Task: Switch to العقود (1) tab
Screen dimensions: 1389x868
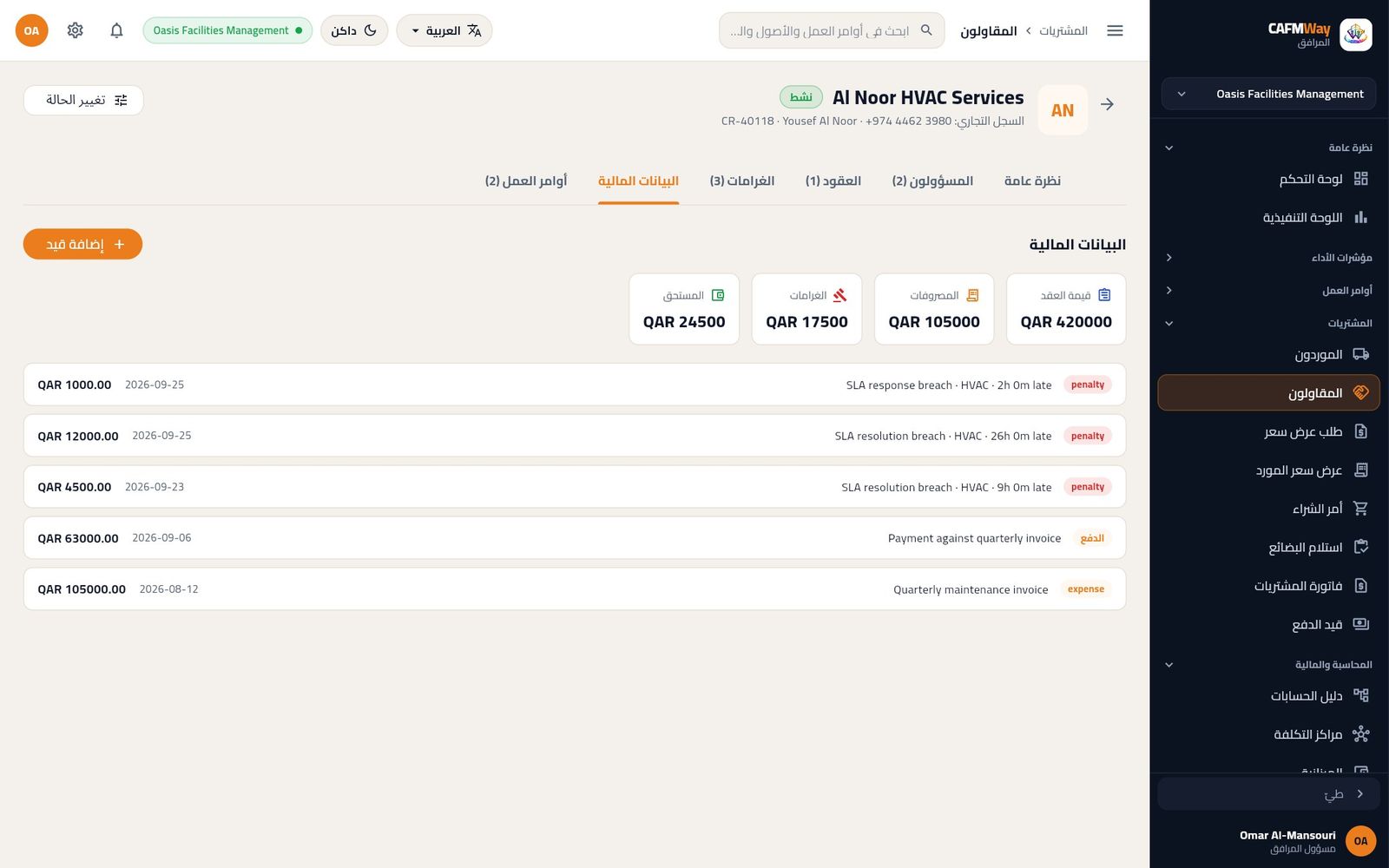Action: [833, 181]
